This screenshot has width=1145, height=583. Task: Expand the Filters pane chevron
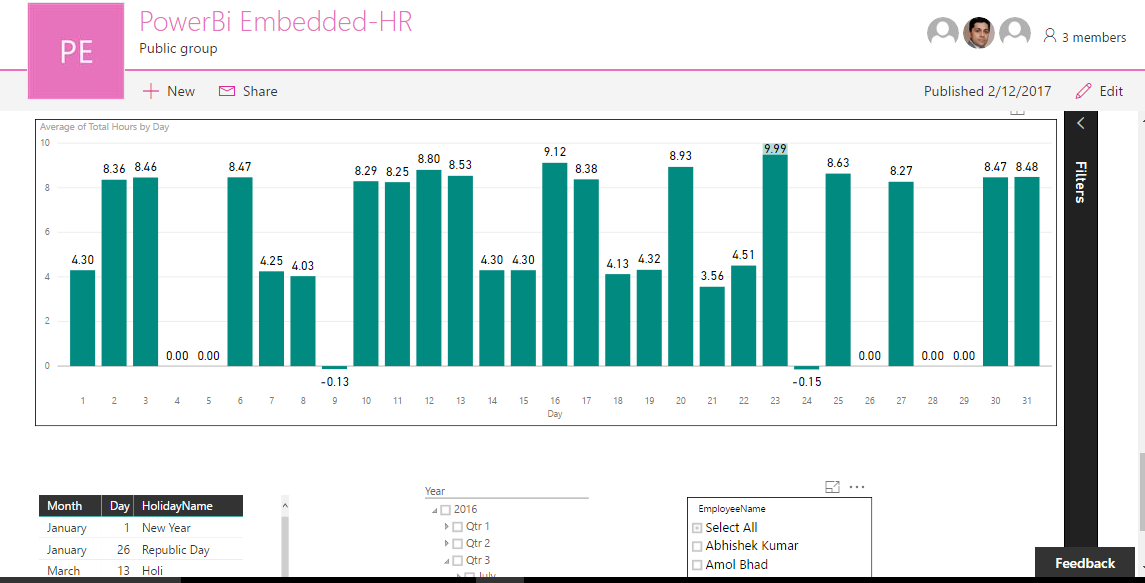coord(1081,123)
